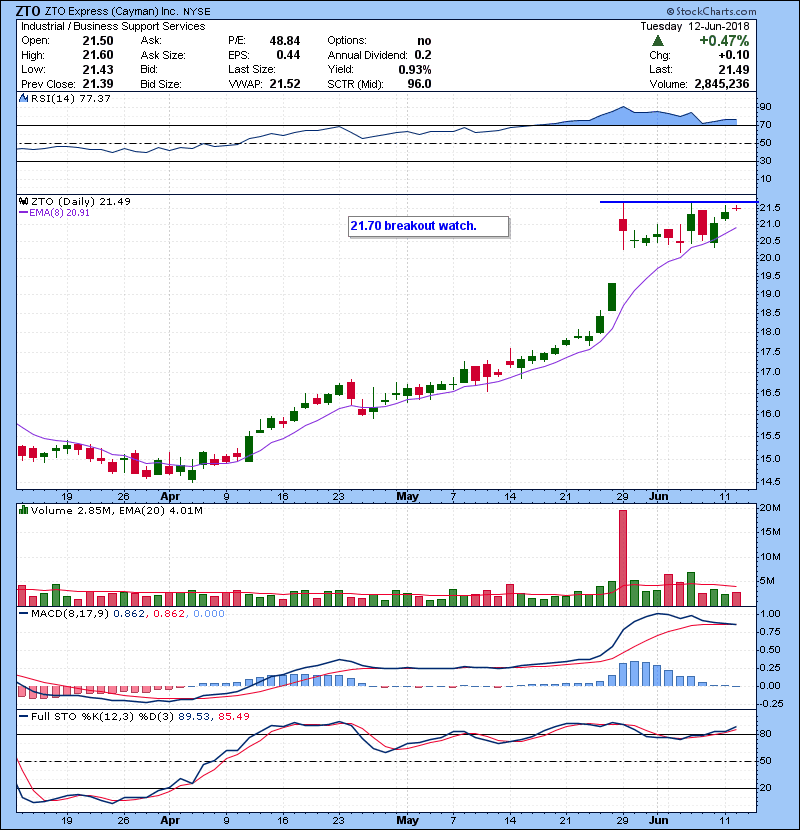The width and height of the screenshot is (800, 830).
Task: Click the Last value 21.49 in header
Action: (x=734, y=69)
